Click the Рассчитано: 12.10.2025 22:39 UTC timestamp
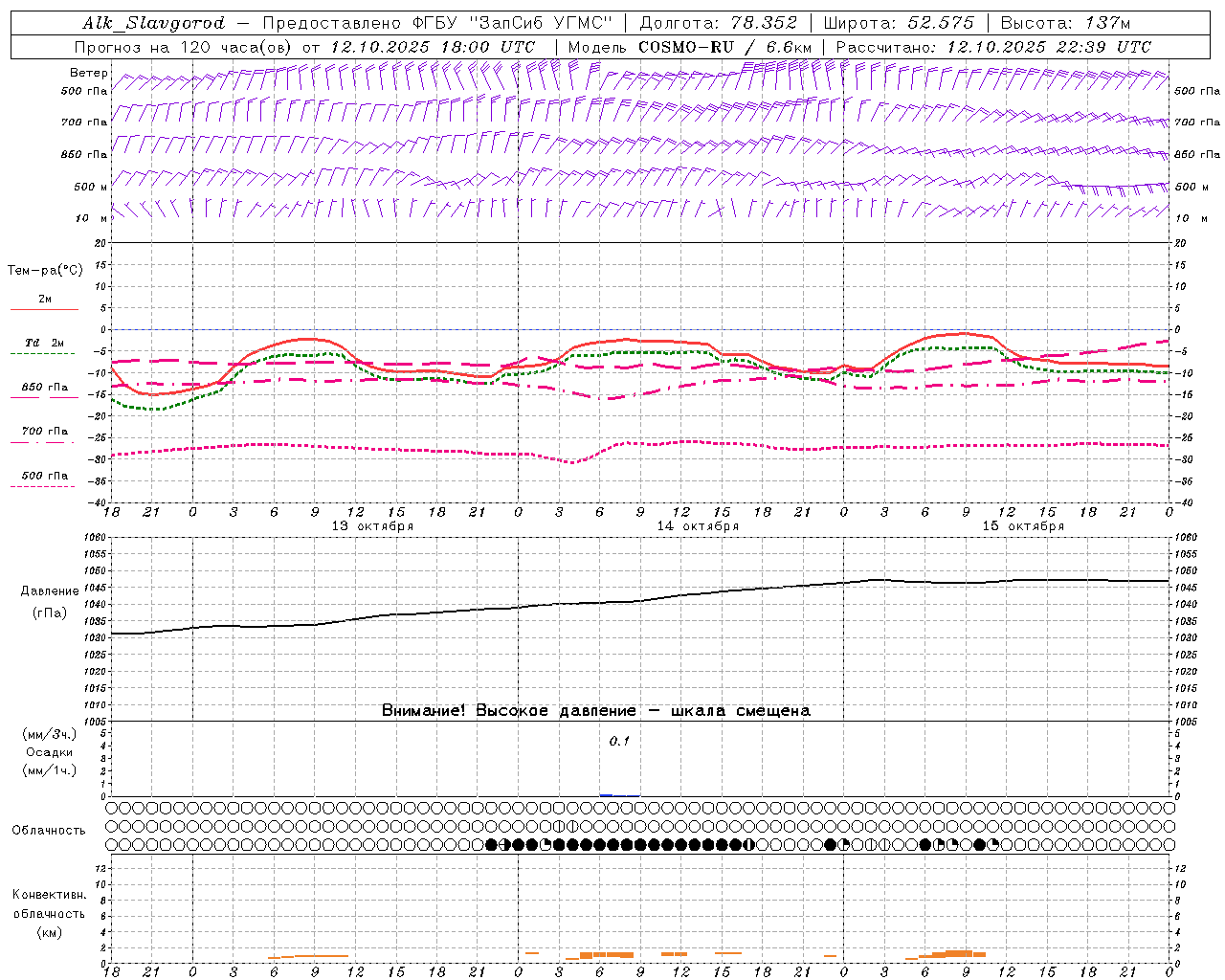Screen dimensions: 1225x980 pyautogui.click(x=993, y=47)
